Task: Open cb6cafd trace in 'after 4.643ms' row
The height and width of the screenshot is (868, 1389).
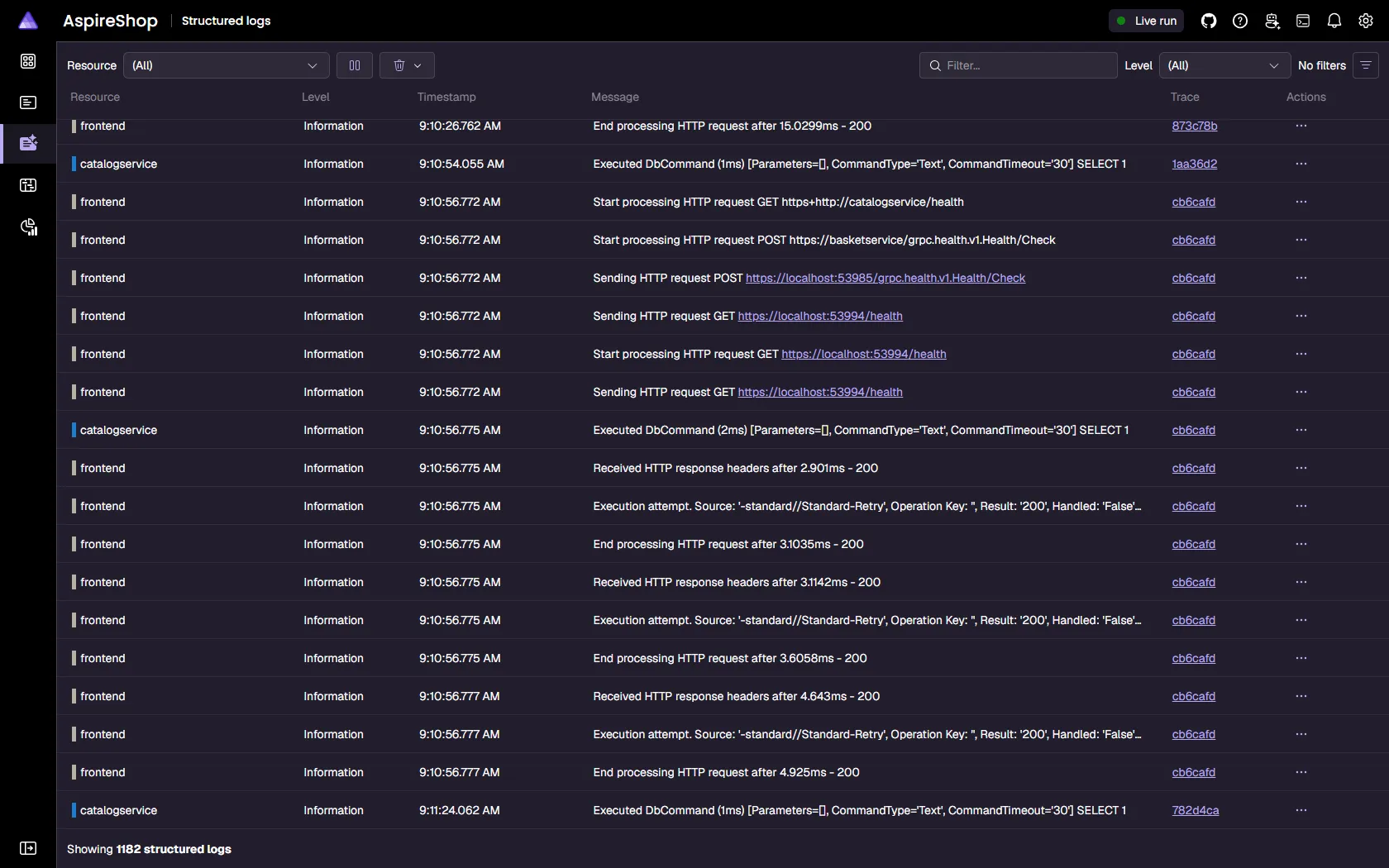Action: tap(1194, 696)
